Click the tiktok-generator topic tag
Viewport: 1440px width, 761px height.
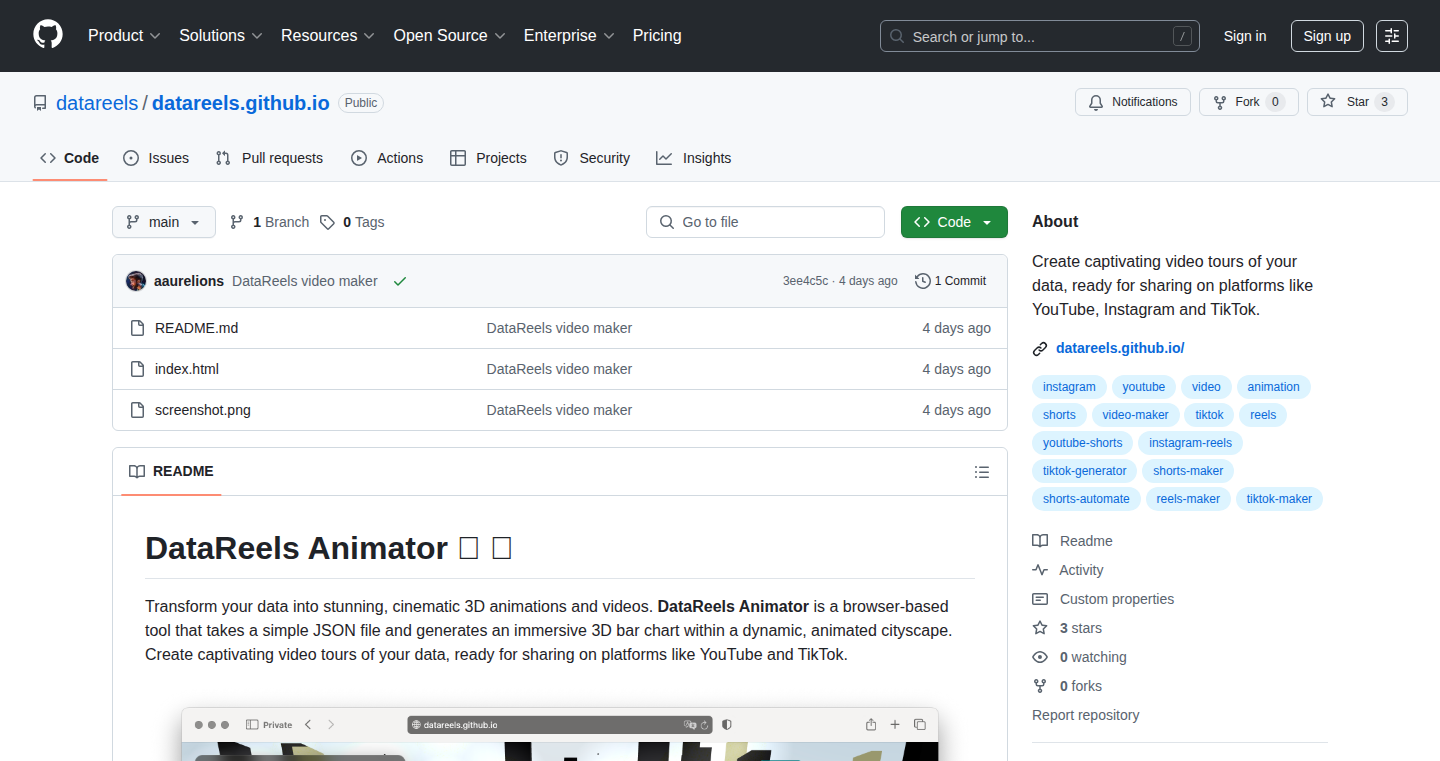[1085, 471]
